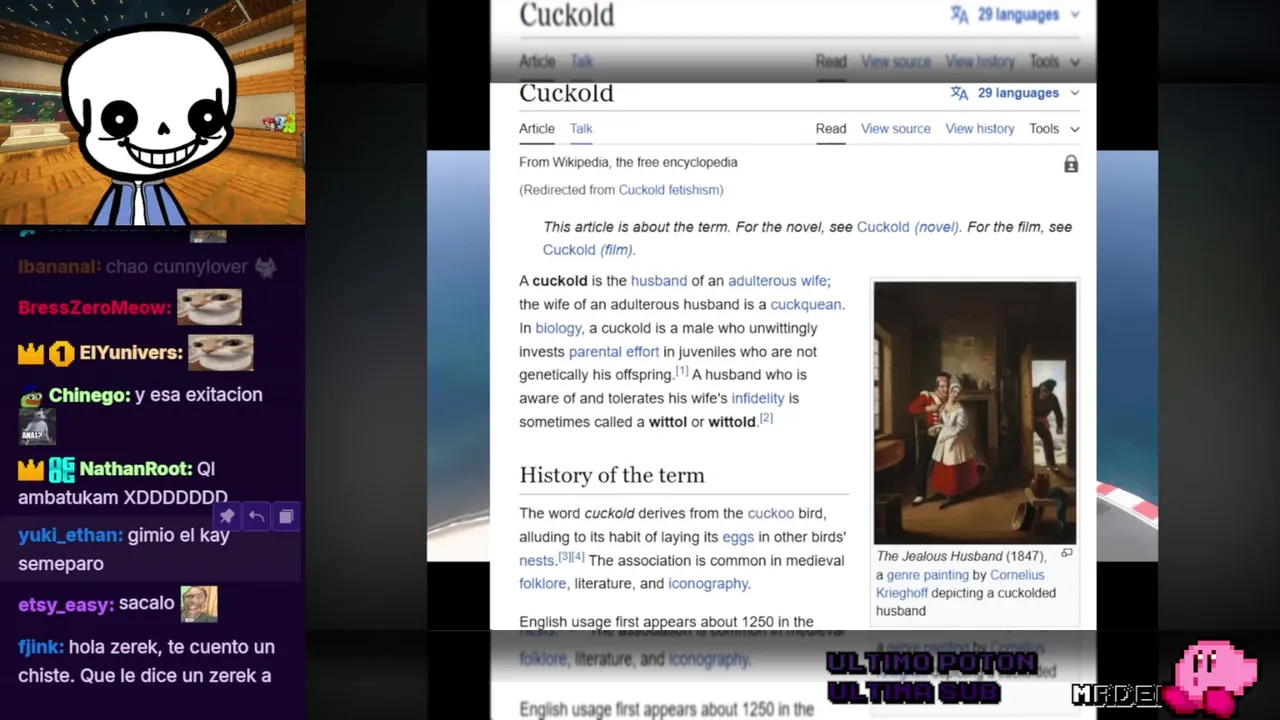Viewport: 1280px width, 720px height.
Task: Switch to the Article tab
Action: [x=537, y=128]
